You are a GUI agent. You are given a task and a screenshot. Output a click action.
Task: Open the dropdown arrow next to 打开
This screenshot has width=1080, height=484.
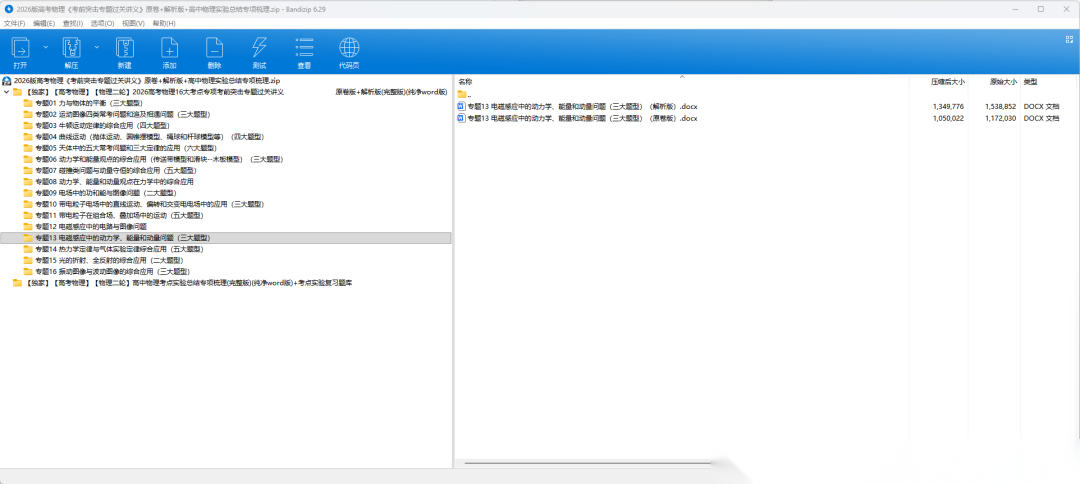(45, 47)
